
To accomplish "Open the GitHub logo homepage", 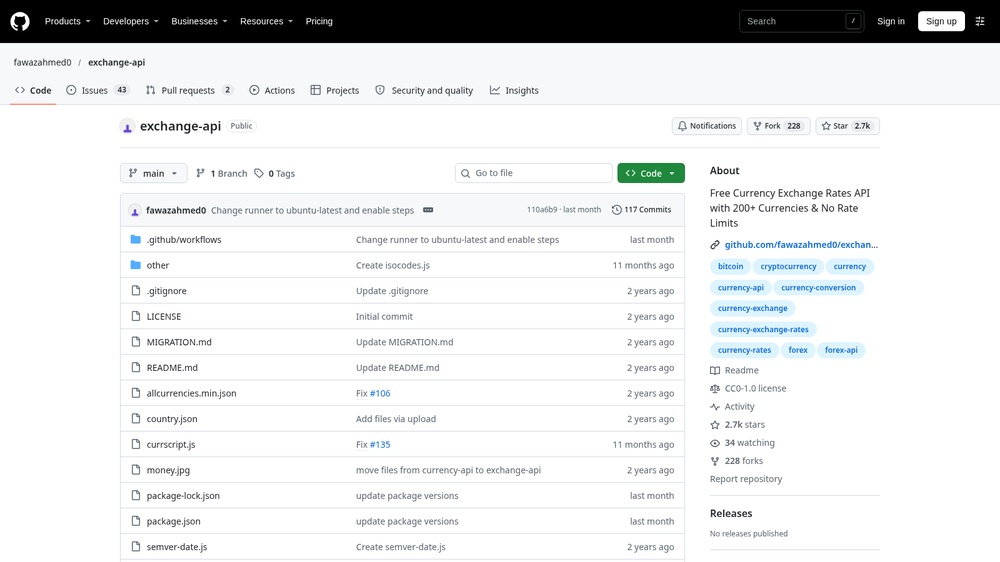I will 20,21.
